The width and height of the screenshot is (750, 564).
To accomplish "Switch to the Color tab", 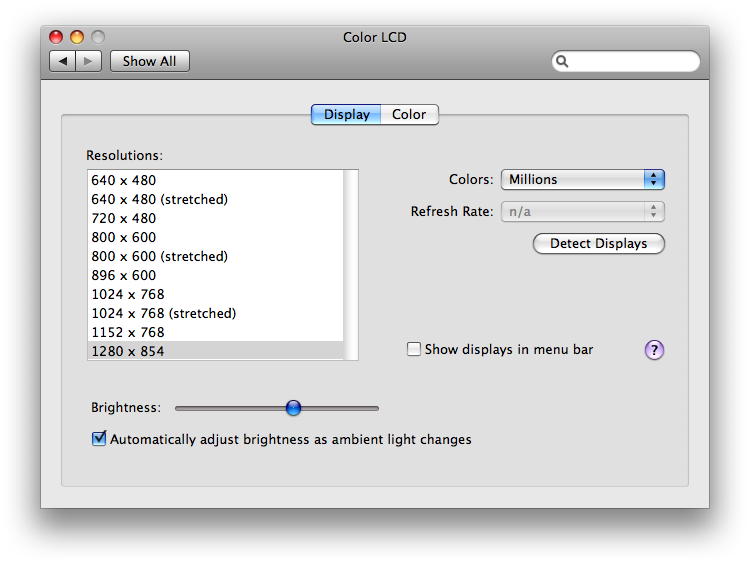I will [409, 114].
